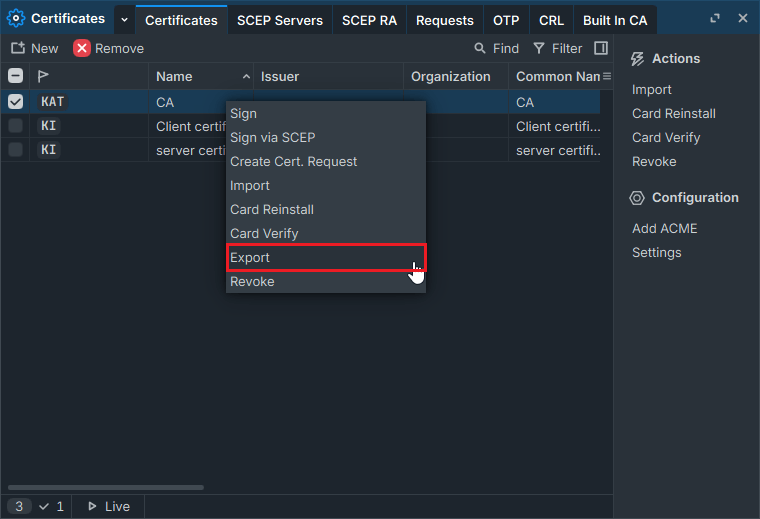Click Add ACME under Configuration
This screenshot has width=760, height=519.
click(665, 228)
